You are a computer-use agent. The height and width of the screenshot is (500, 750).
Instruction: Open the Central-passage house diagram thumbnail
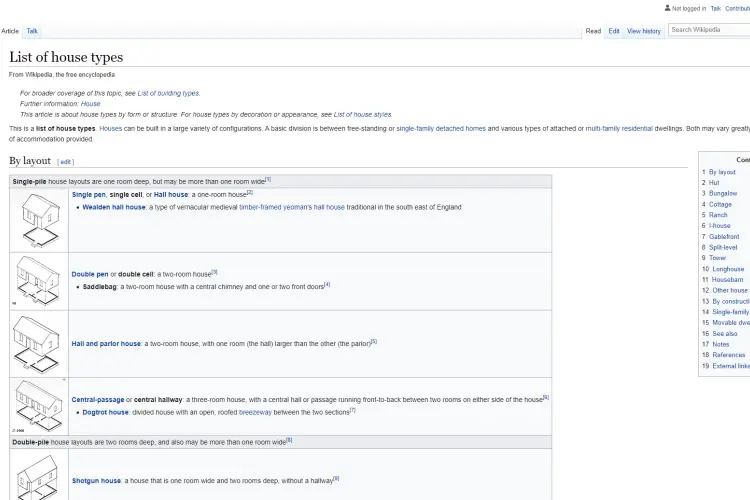tap(39, 406)
